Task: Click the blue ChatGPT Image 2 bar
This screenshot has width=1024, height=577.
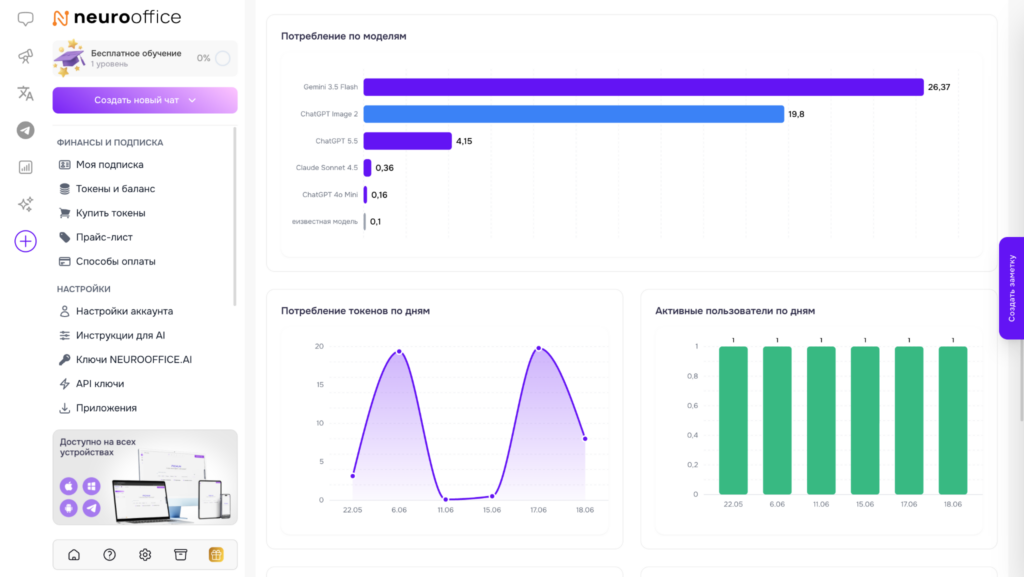Action: coord(573,114)
